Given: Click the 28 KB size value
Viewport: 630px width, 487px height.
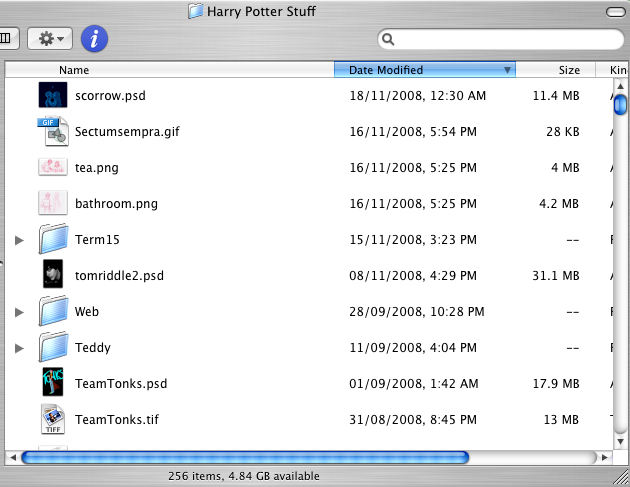Looking at the screenshot, I should click(563, 132).
